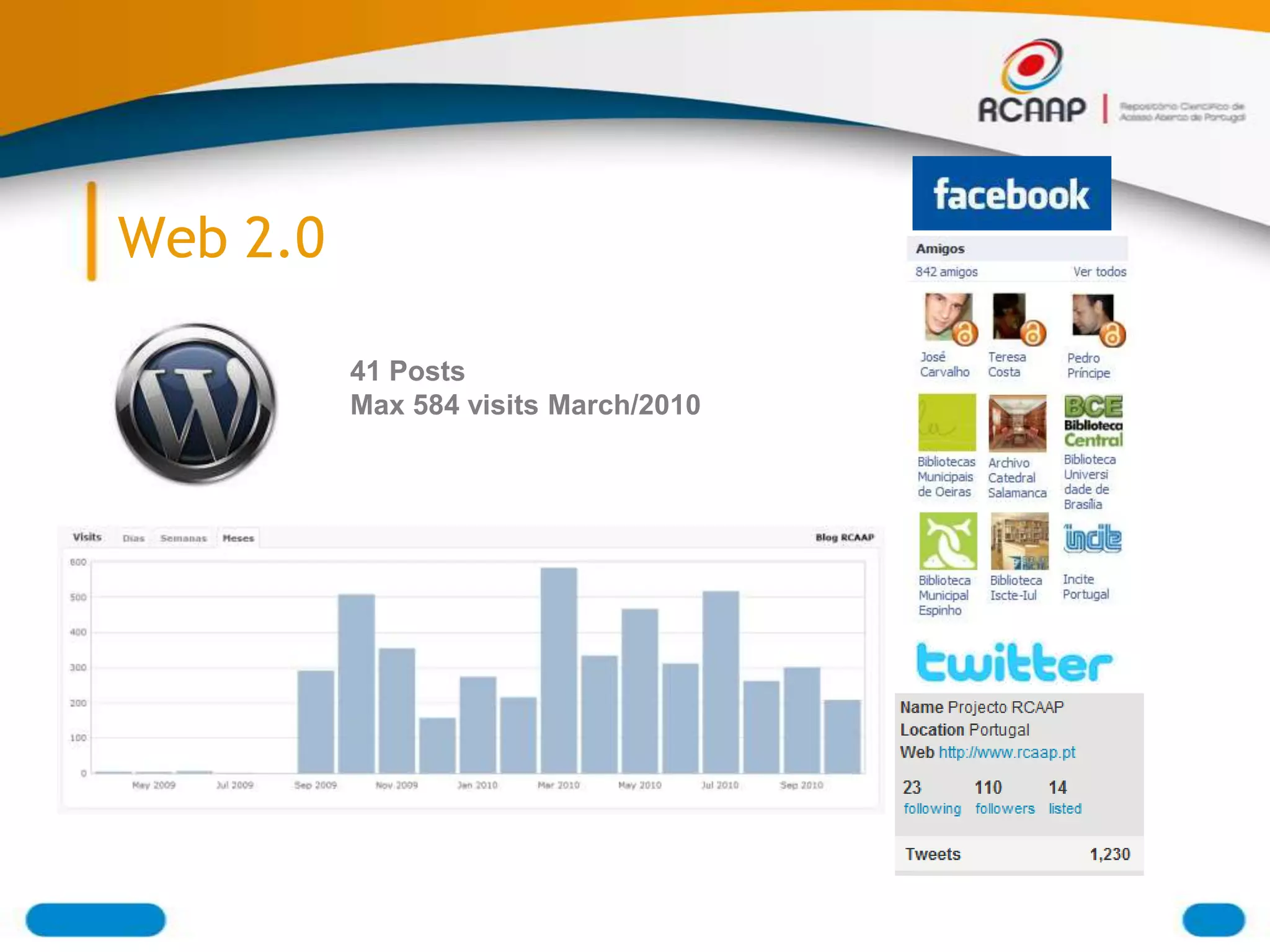This screenshot has width=1270, height=952.
Task: Click Biblioteca Municipal Espinho green icon
Action: pyautogui.click(x=948, y=541)
